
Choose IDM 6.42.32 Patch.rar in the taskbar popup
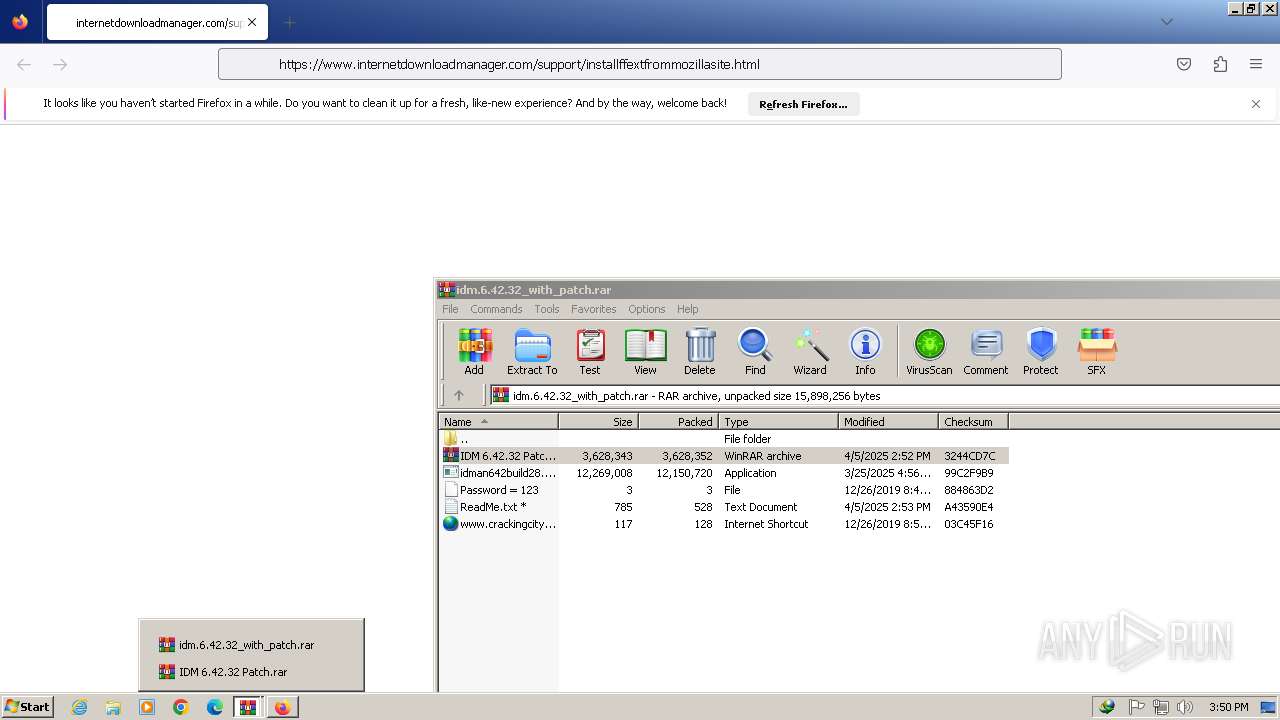click(x=251, y=672)
